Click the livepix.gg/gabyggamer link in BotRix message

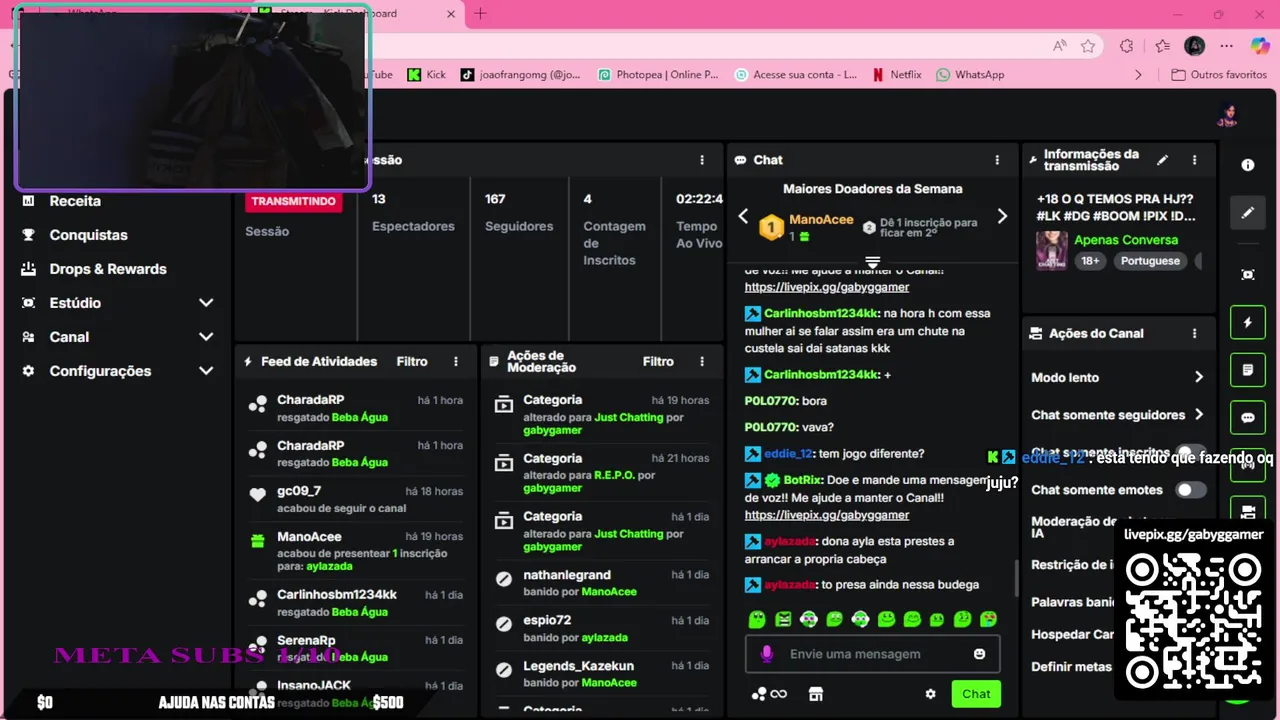click(827, 515)
